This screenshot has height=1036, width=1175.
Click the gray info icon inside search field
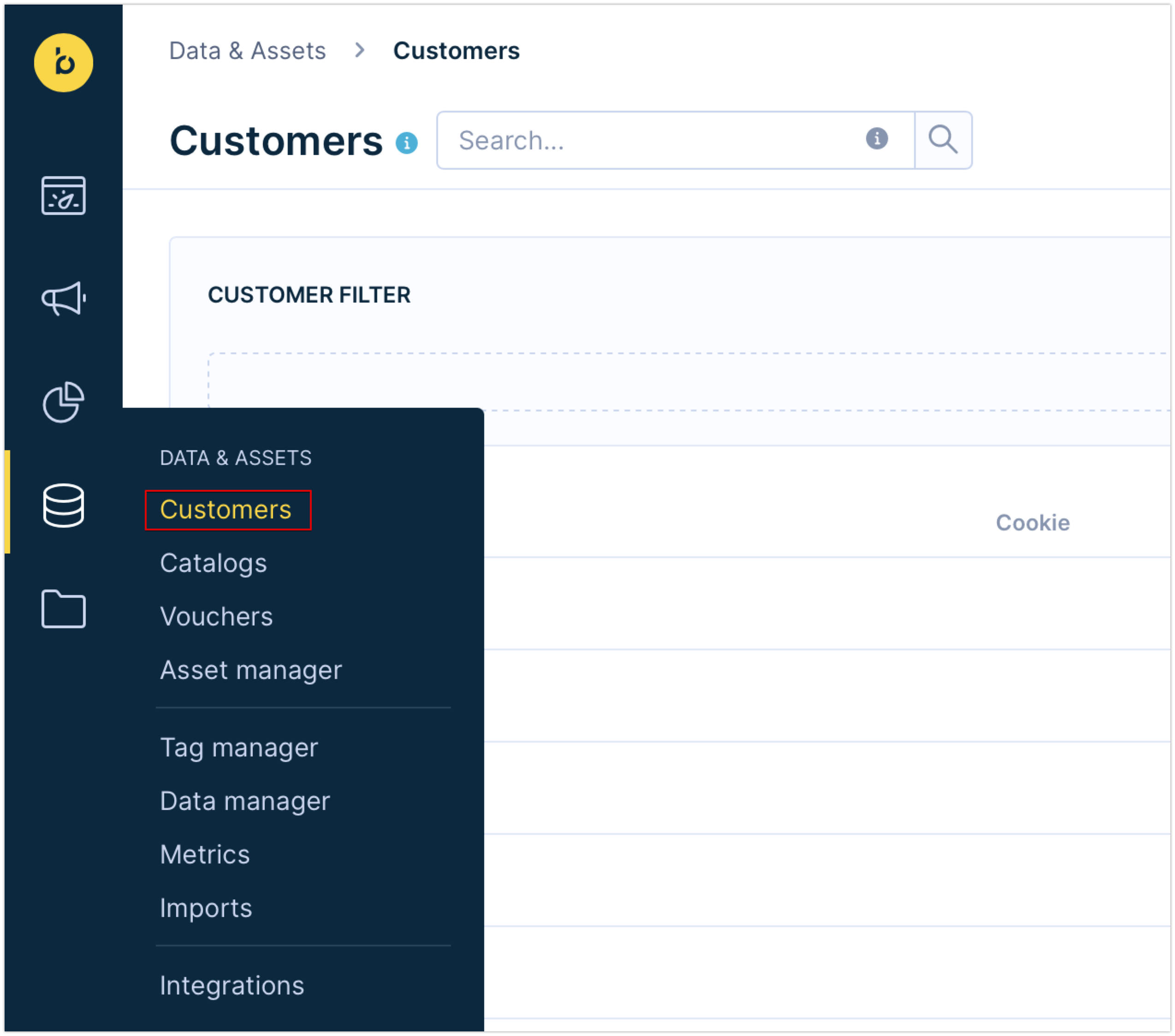click(x=876, y=138)
